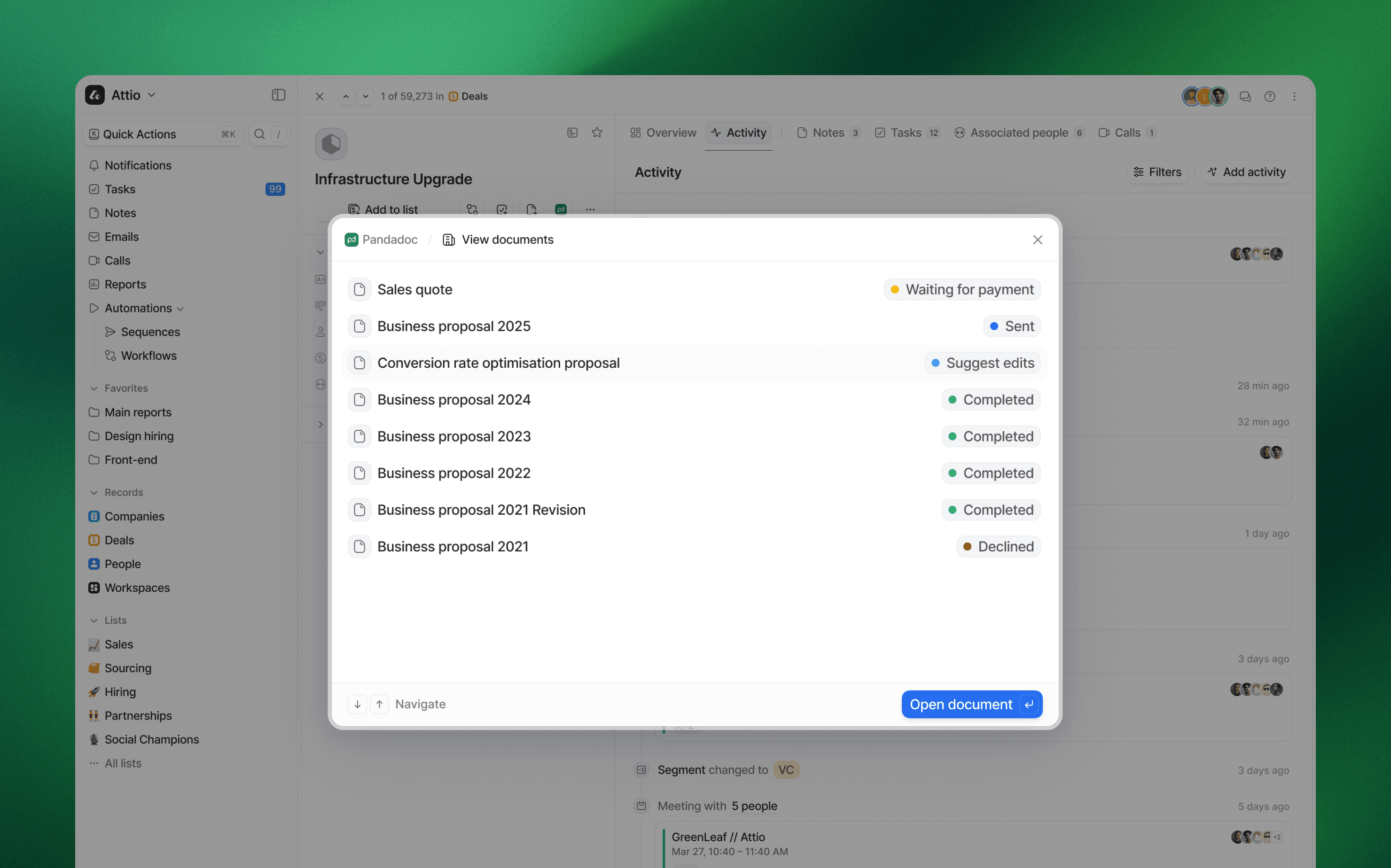Click the green Pandadoc icon in toolbar
The height and width of the screenshot is (868, 1391).
coord(561,209)
